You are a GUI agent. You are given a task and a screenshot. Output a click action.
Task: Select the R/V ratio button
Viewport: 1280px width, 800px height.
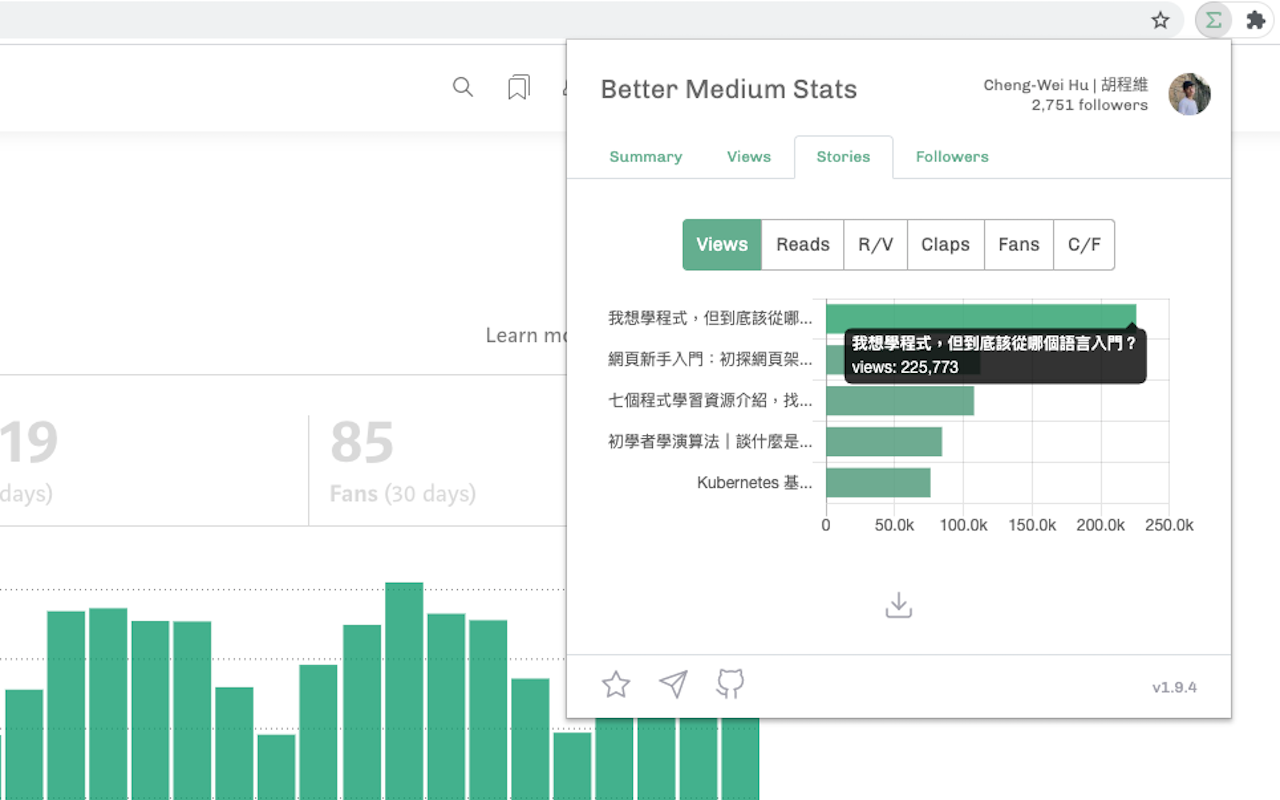click(876, 245)
